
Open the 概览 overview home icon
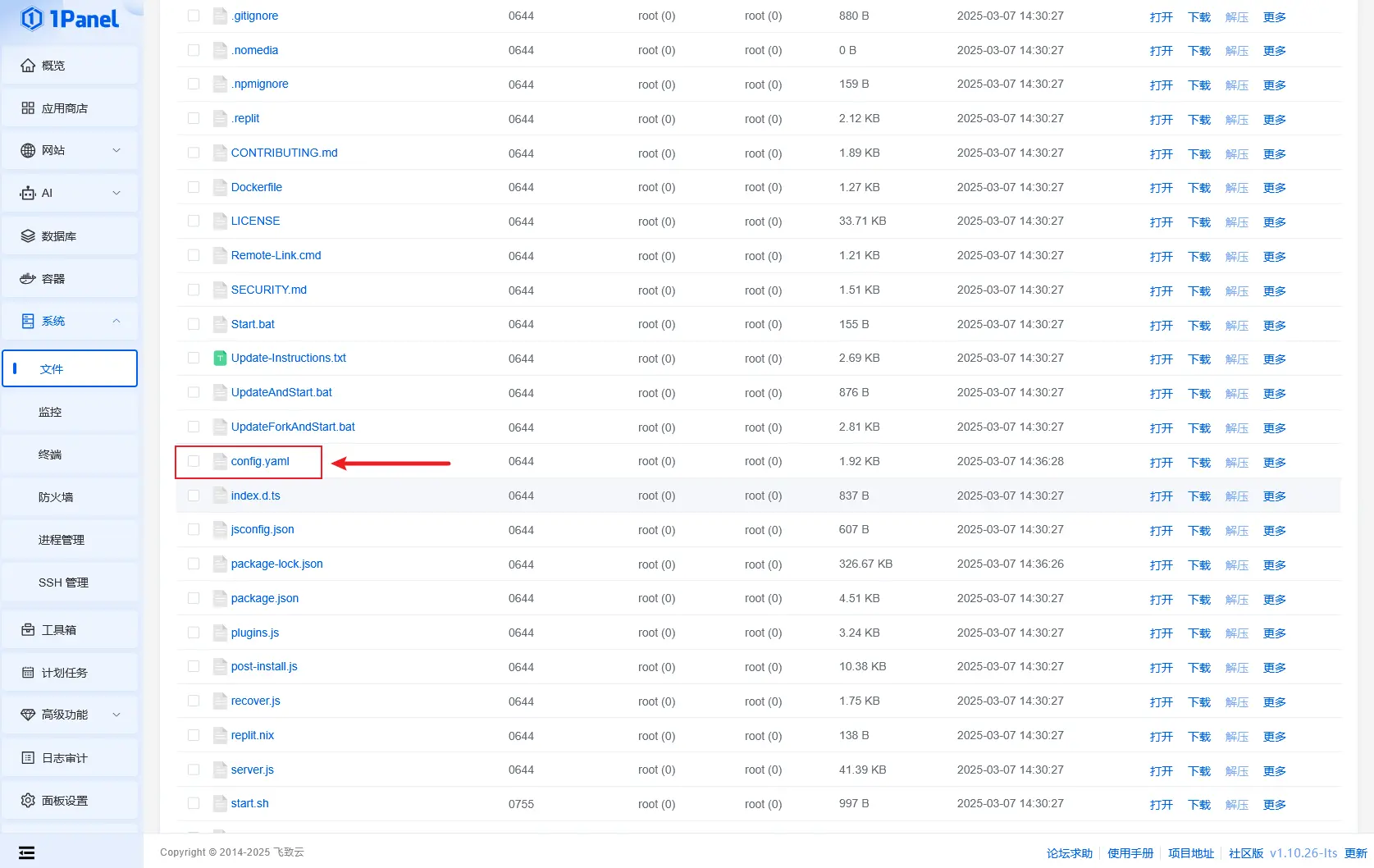[x=28, y=66]
